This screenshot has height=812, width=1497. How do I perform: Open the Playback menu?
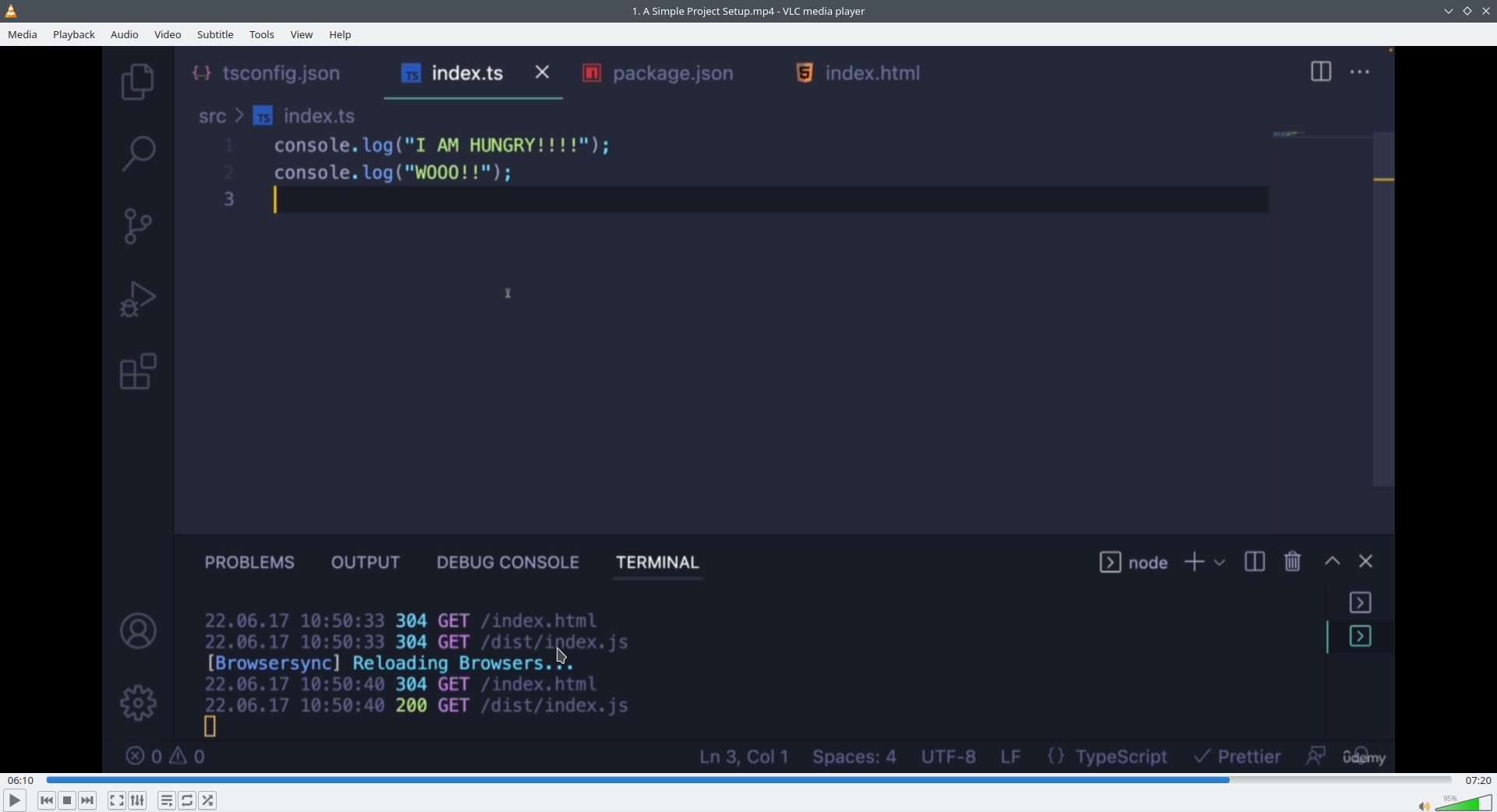(x=74, y=35)
